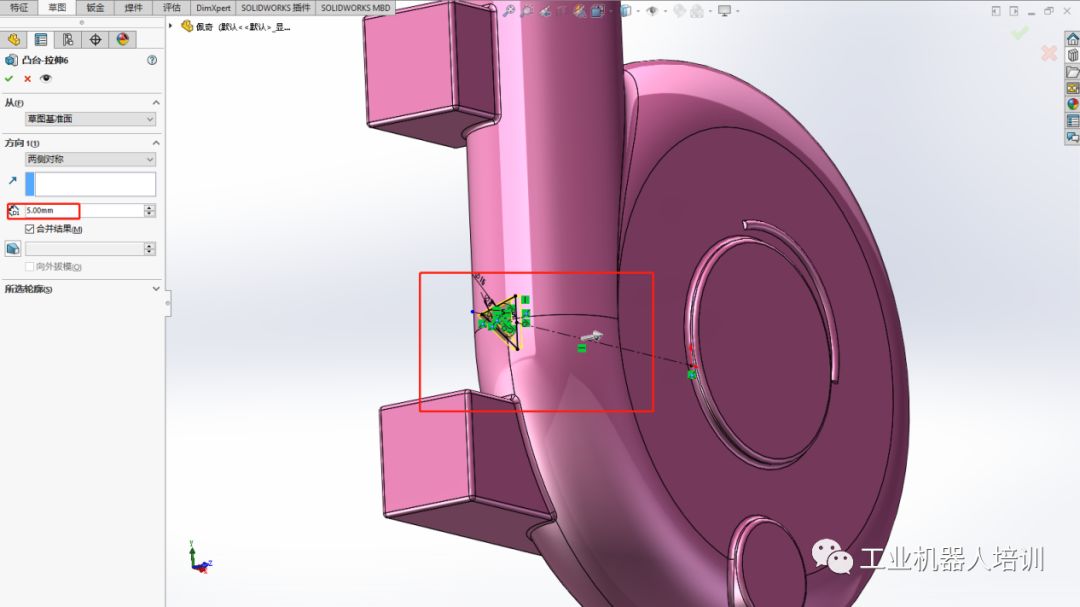Expand the 所选轮廓 section chevron

[156, 289]
